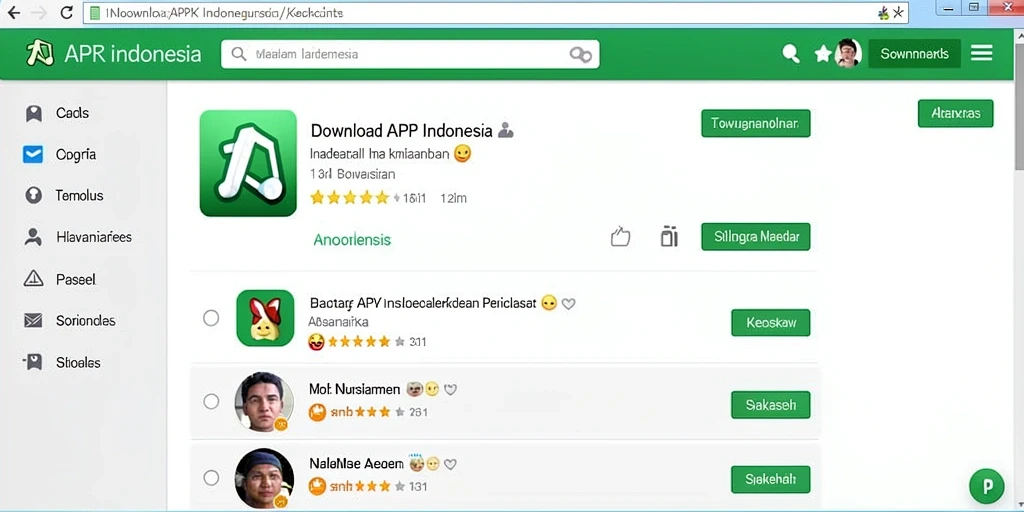Click the red bunny app icon
1024x512 pixels.
click(265, 318)
